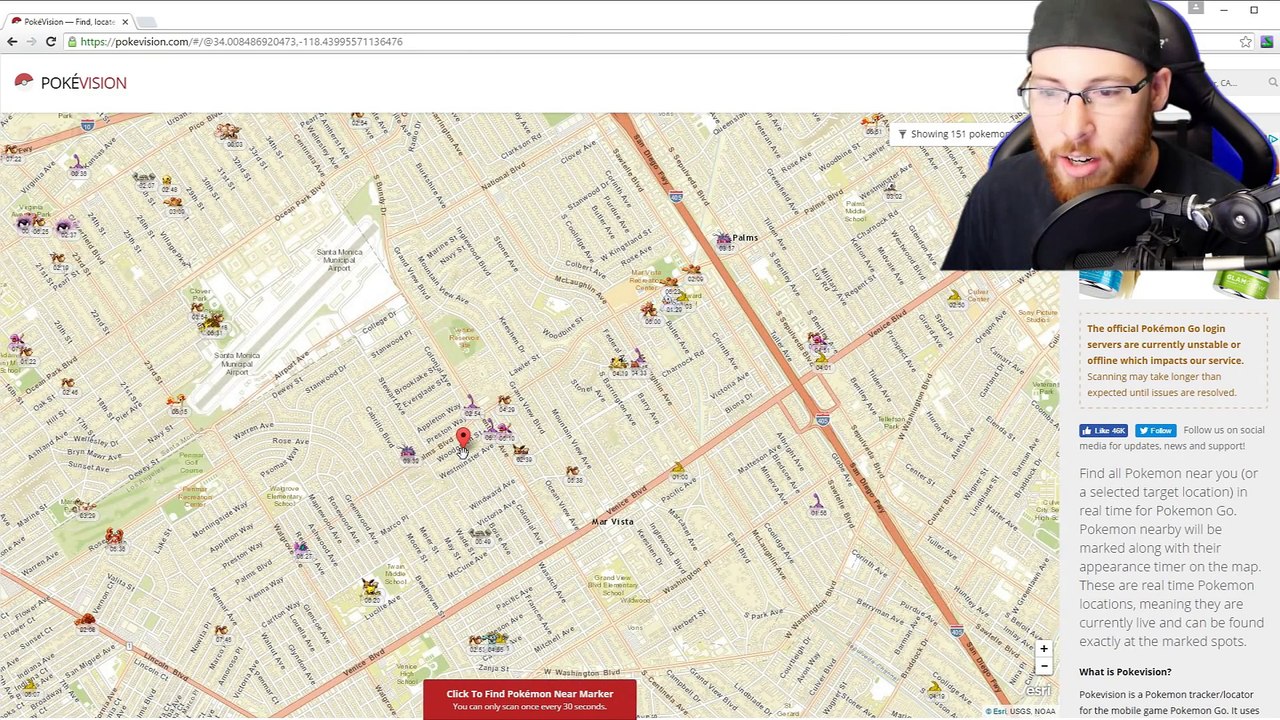Click the Chrome user profile icon

click(x=1195, y=9)
